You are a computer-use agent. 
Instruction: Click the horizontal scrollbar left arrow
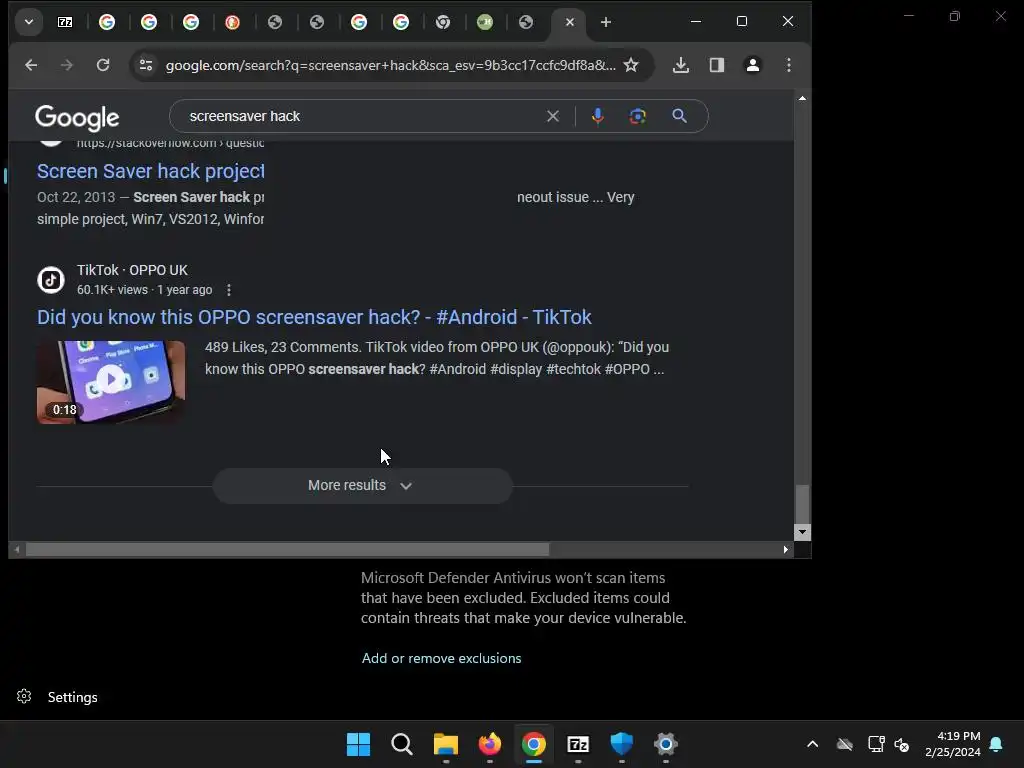pyautogui.click(x=17, y=550)
